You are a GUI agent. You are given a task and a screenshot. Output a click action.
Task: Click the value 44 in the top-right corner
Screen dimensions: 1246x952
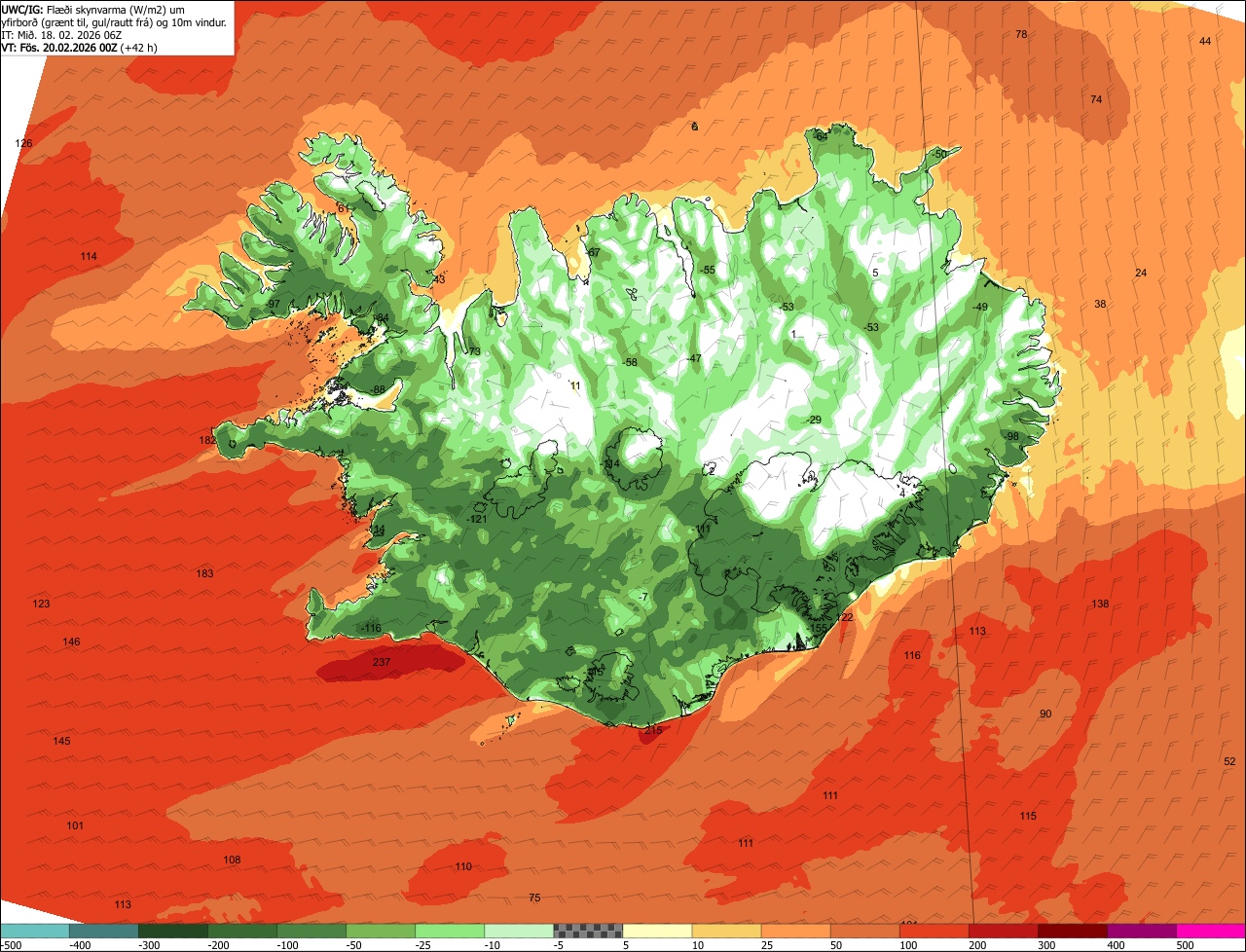[x=1205, y=41]
